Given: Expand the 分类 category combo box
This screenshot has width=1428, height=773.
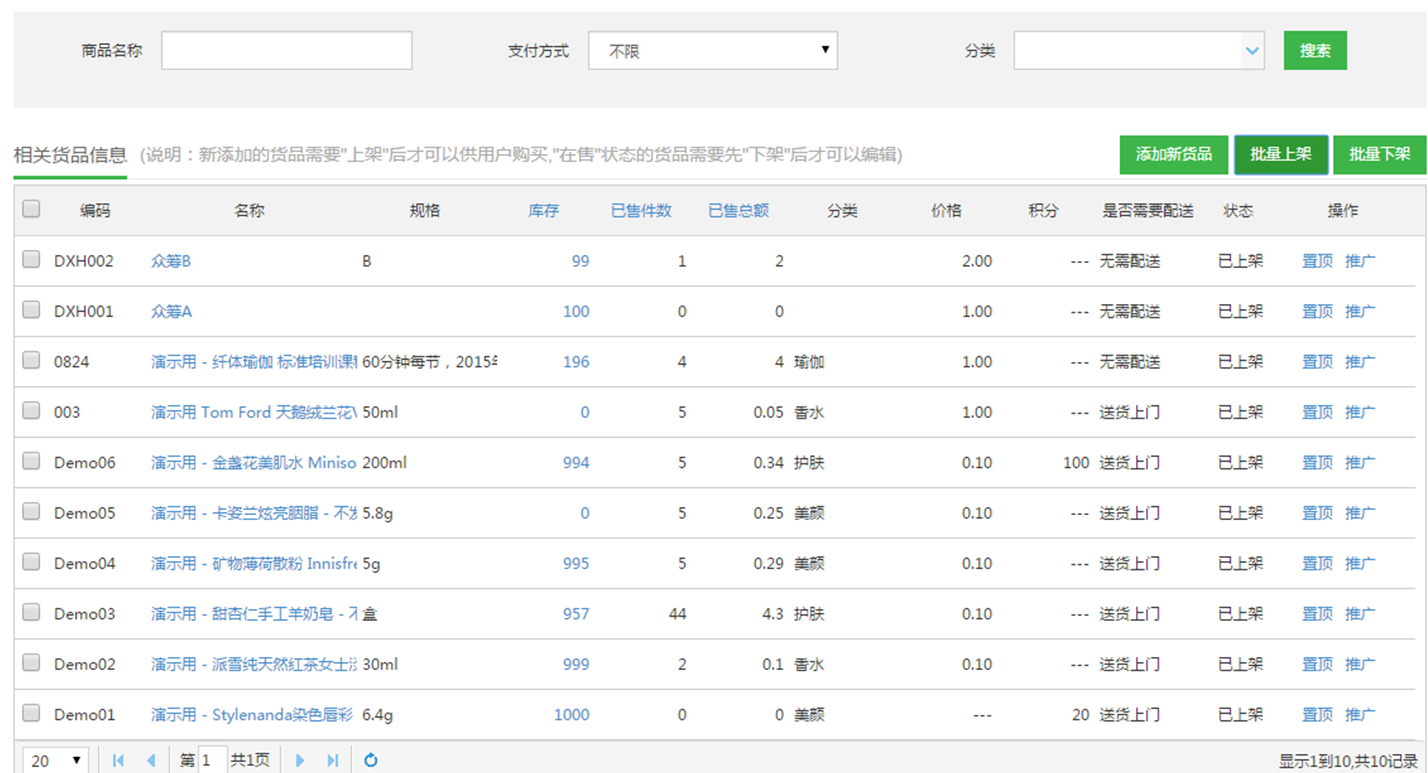Looking at the screenshot, I should (x=1252, y=50).
